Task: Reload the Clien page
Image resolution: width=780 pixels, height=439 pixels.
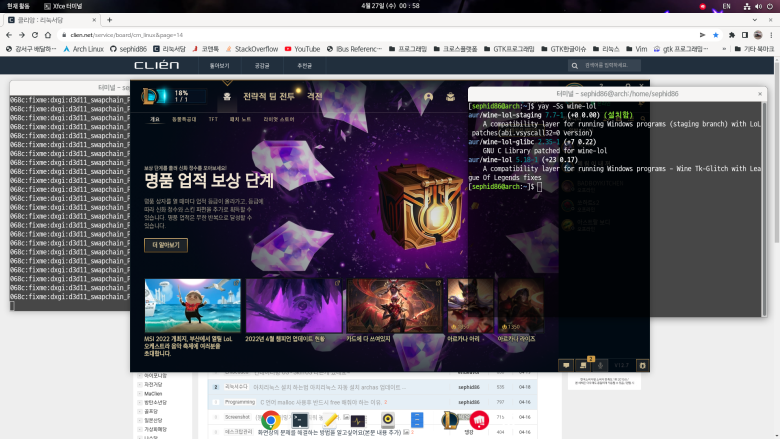Action: pyautogui.click(x=35, y=35)
